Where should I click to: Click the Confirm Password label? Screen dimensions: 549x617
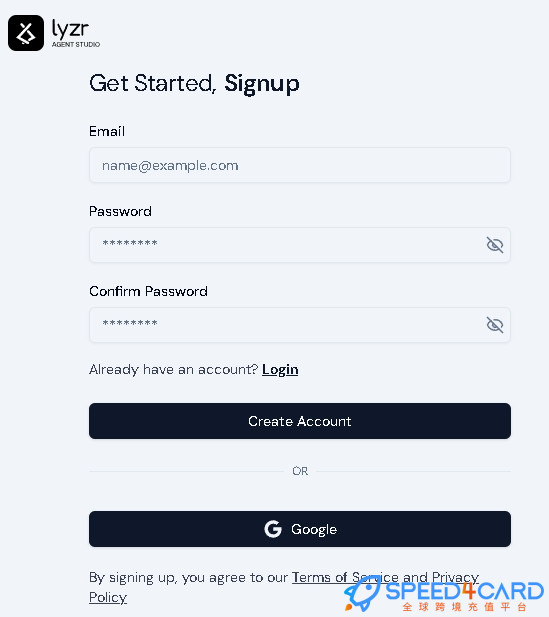[x=148, y=291]
